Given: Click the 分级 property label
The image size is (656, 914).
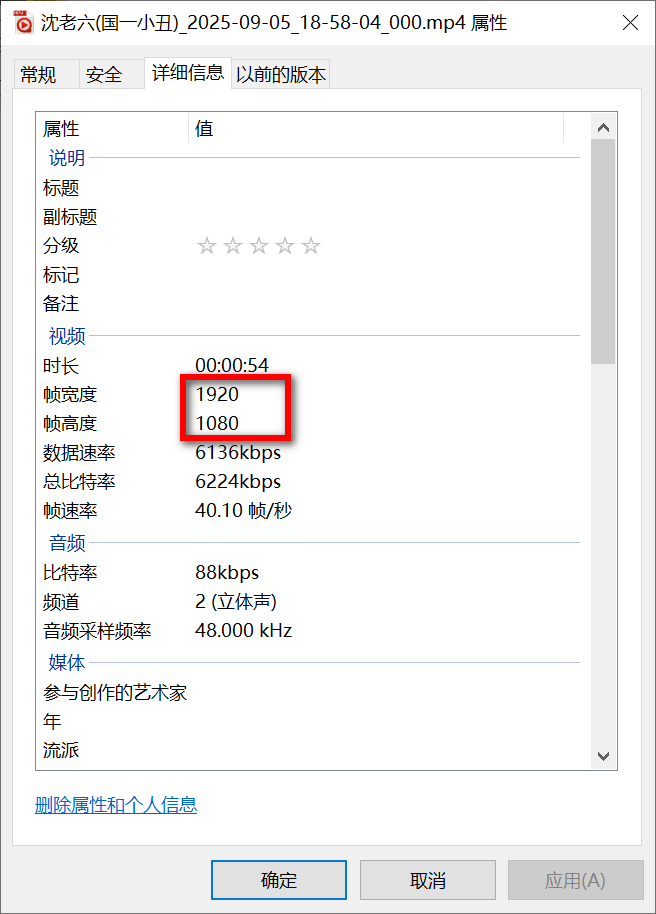Looking at the screenshot, I should click(61, 245).
